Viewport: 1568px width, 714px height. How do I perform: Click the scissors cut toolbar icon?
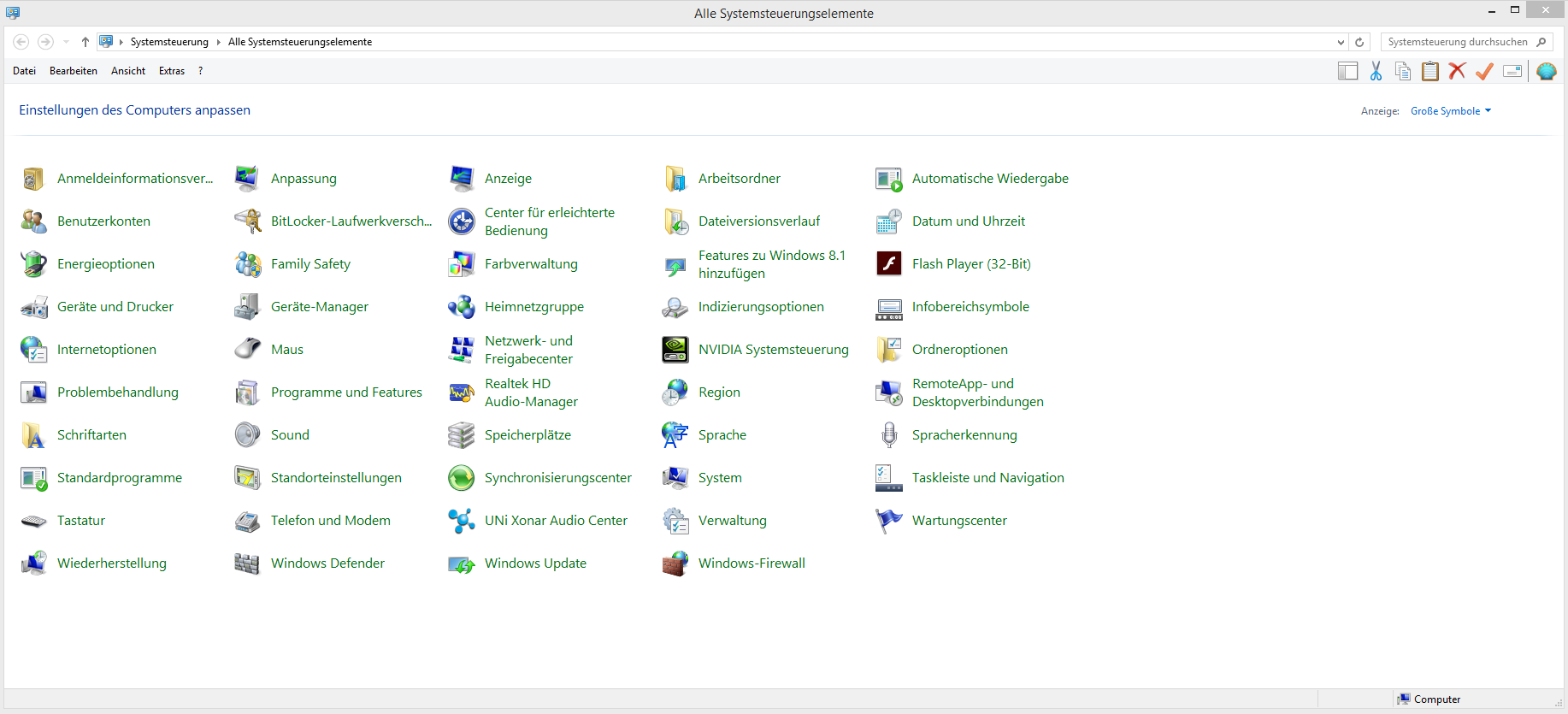(x=1376, y=71)
